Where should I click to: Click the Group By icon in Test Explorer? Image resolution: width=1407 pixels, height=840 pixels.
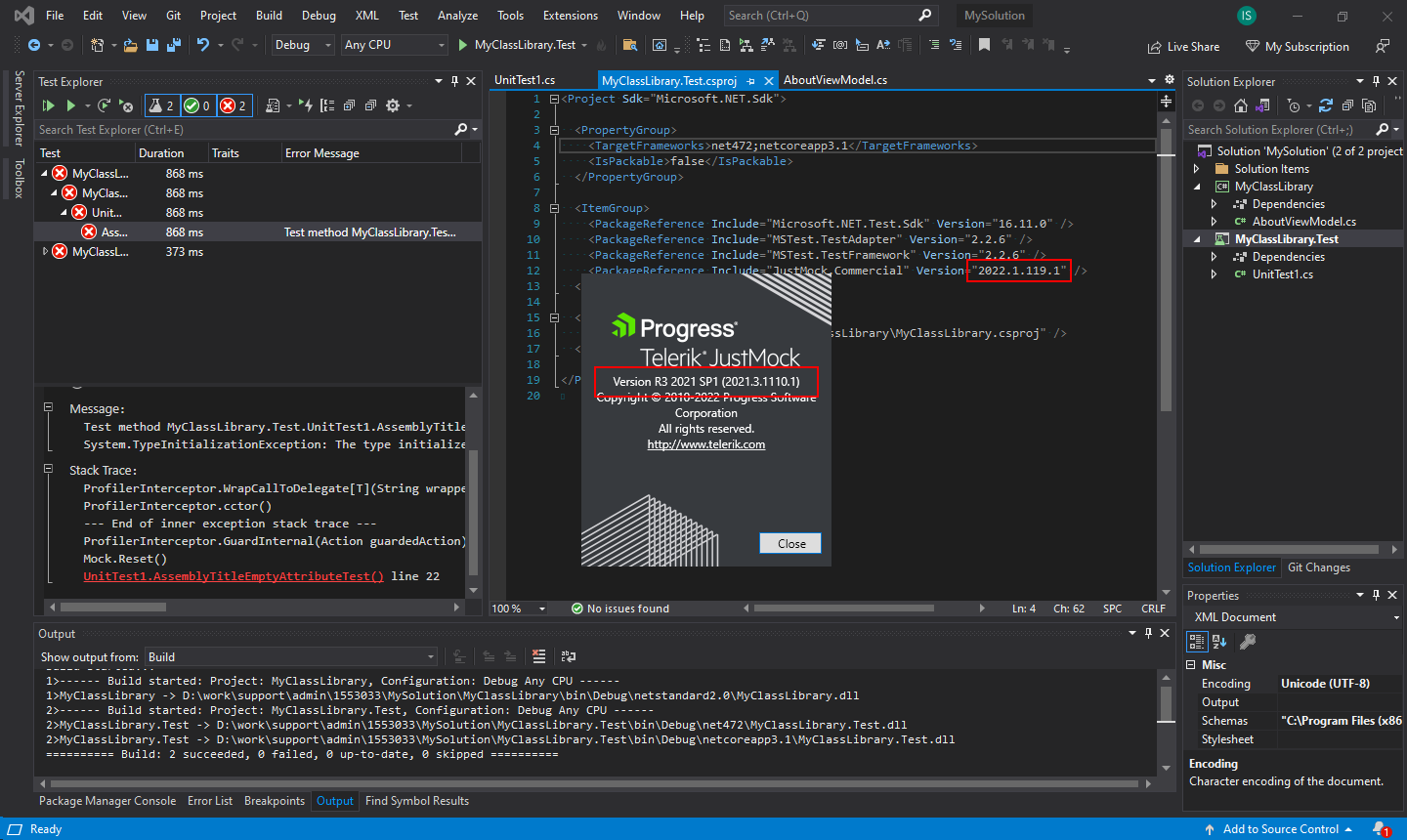point(327,105)
